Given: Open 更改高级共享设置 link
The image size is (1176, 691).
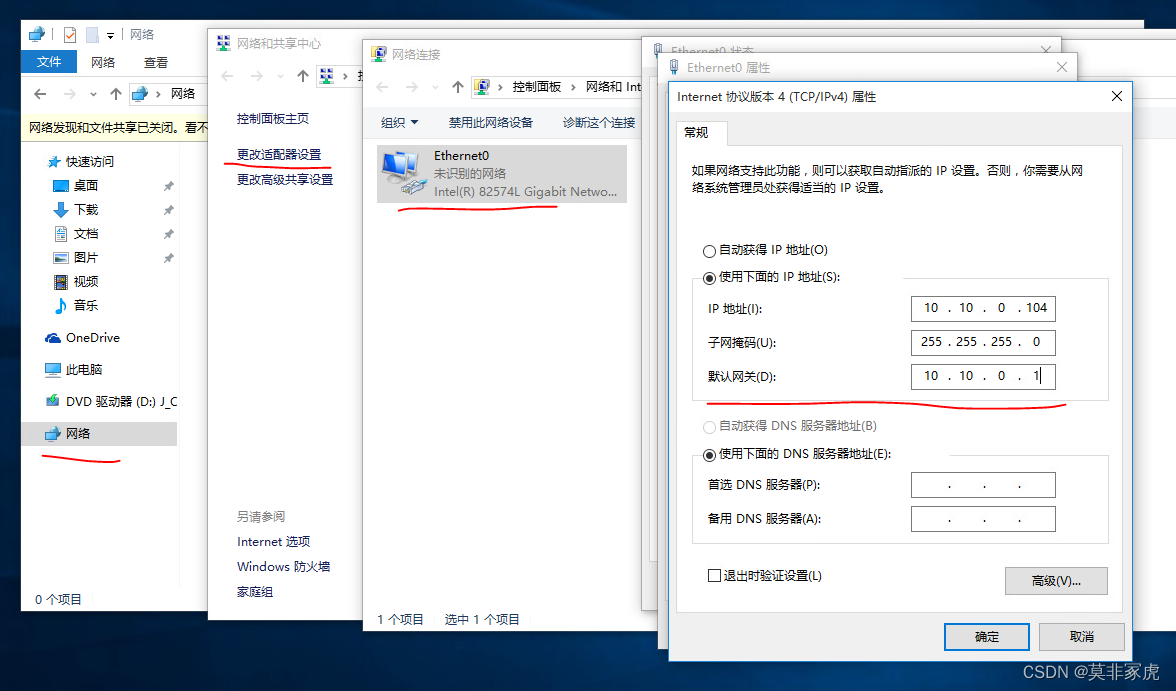Looking at the screenshot, I should coord(285,179).
